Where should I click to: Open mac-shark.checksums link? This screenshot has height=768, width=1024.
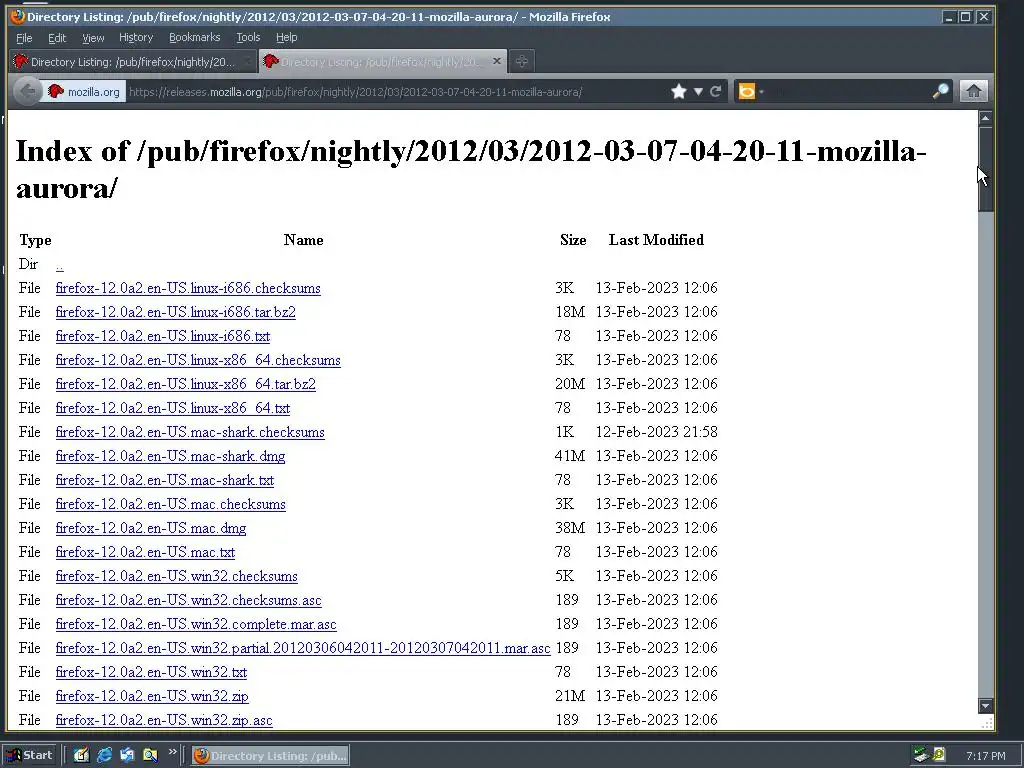(x=190, y=432)
